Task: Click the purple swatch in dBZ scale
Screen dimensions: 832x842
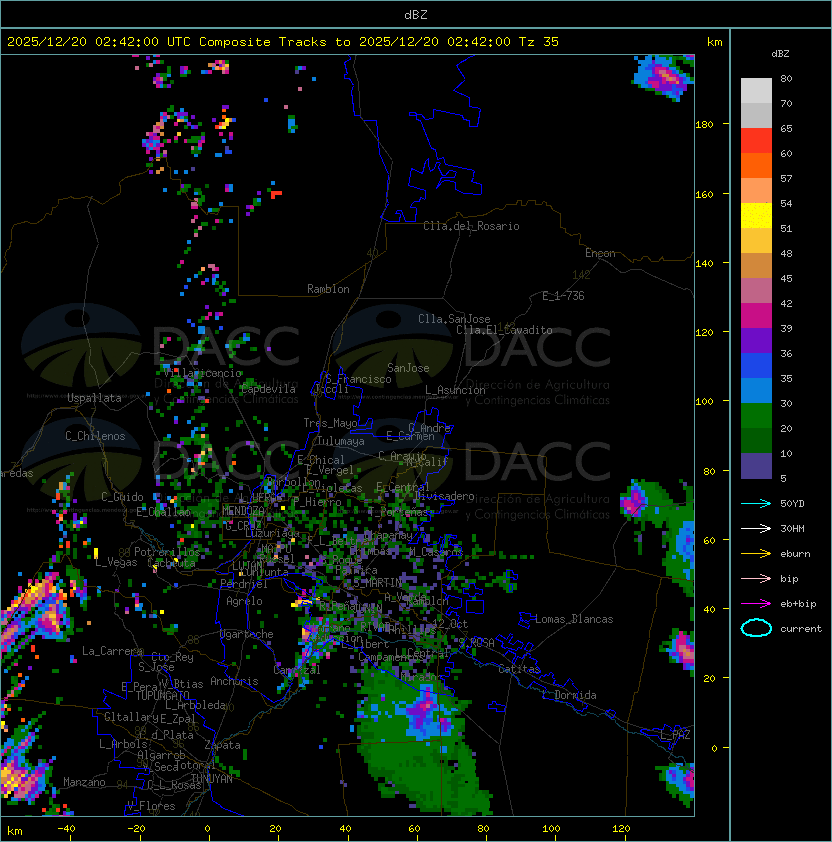Action: tap(756, 341)
